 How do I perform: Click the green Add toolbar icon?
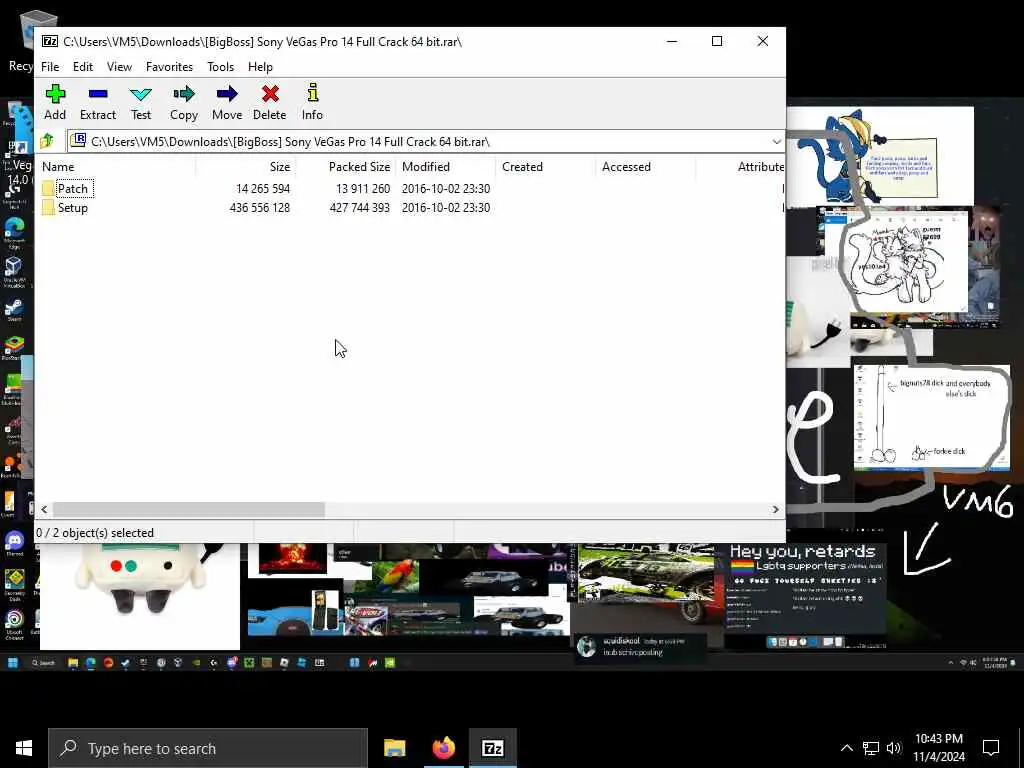tap(56, 94)
